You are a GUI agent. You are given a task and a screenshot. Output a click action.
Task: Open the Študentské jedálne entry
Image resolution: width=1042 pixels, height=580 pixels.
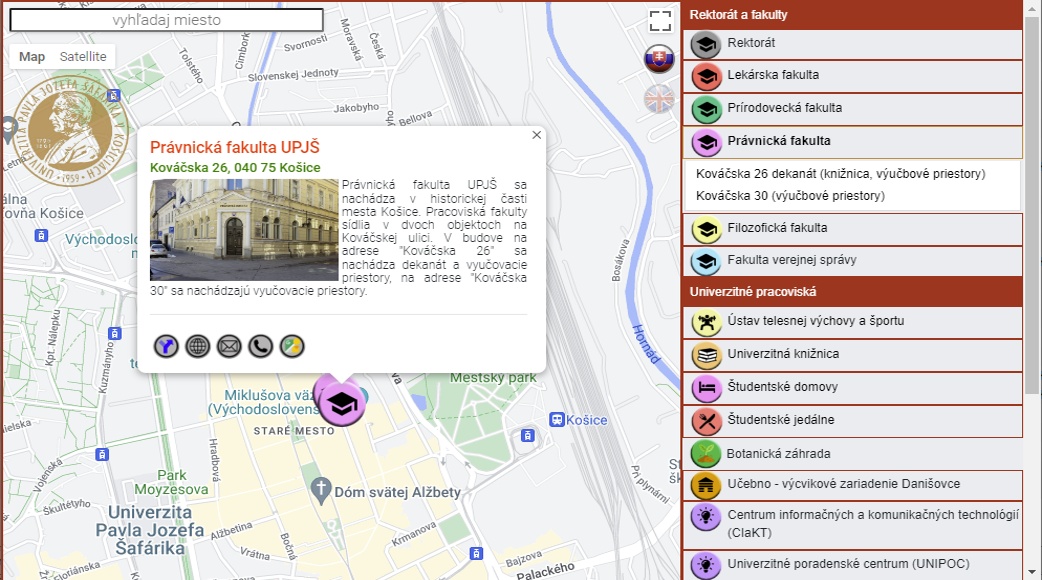click(x=853, y=421)
